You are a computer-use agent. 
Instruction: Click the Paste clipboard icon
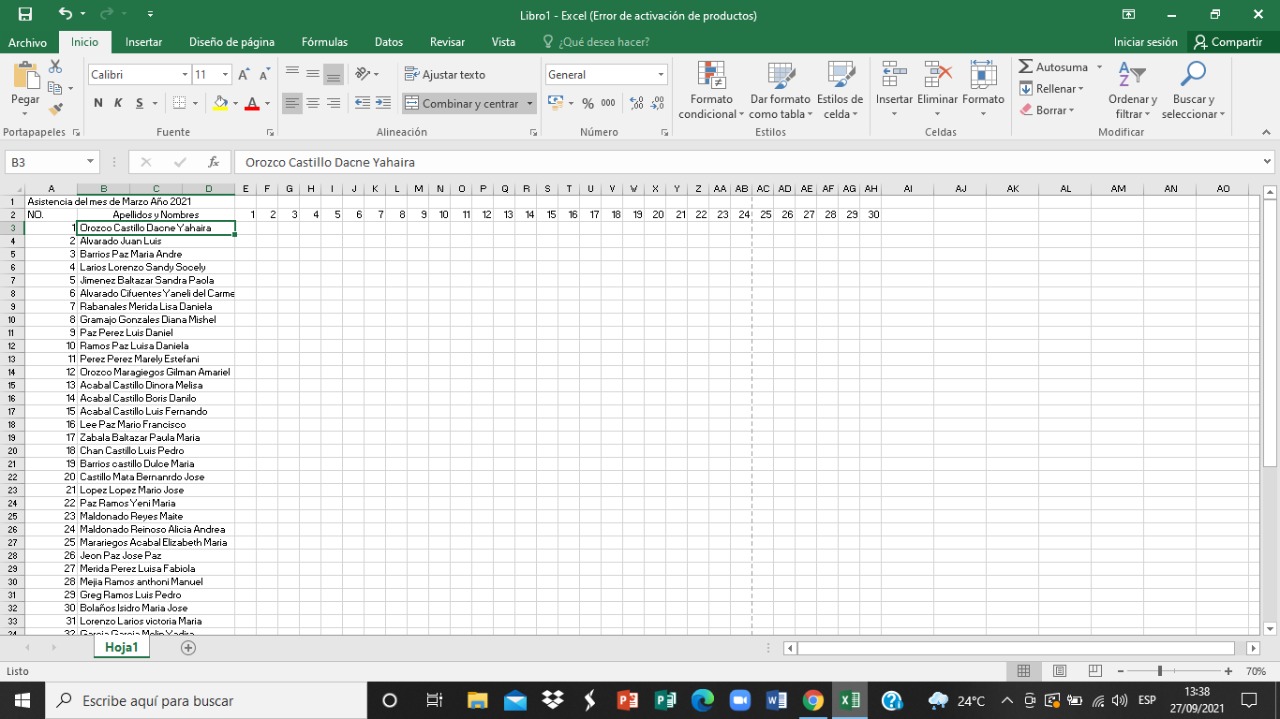click(x=25, y=76)
